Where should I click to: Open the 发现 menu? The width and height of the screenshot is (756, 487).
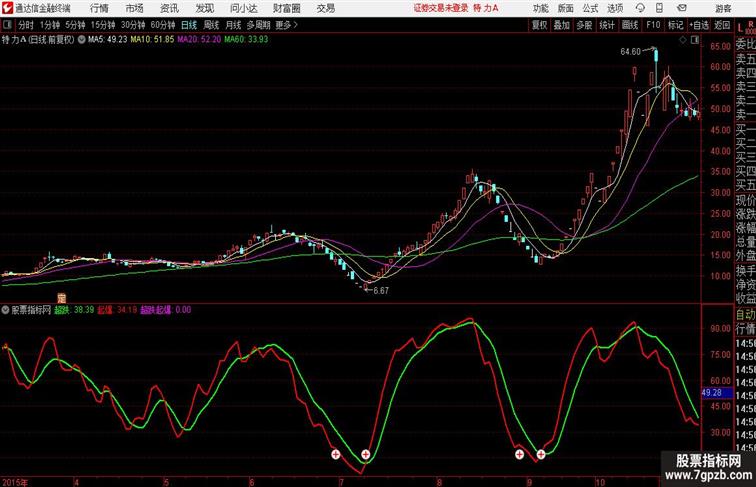(204, 8)
